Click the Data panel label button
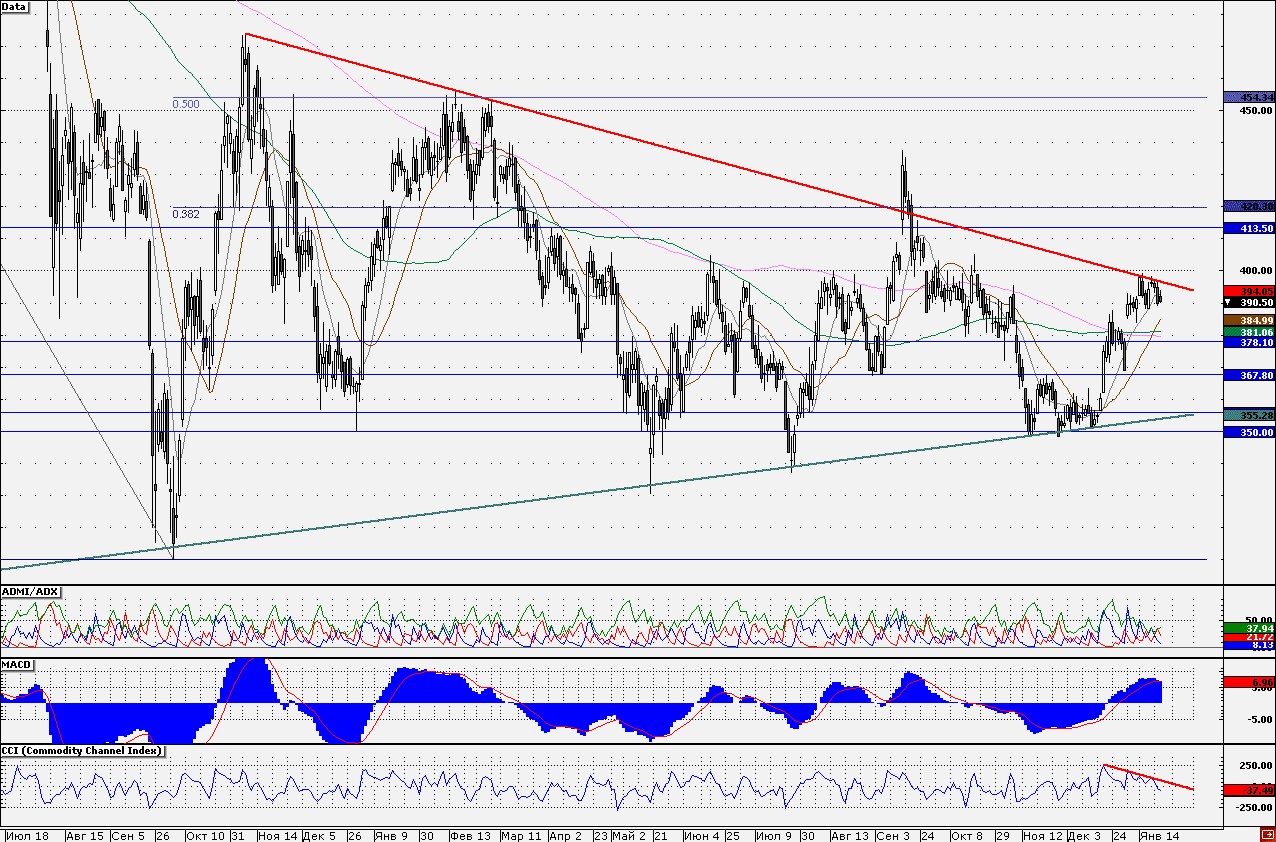Screen dimensions: 1276x842 pos(14,6)
